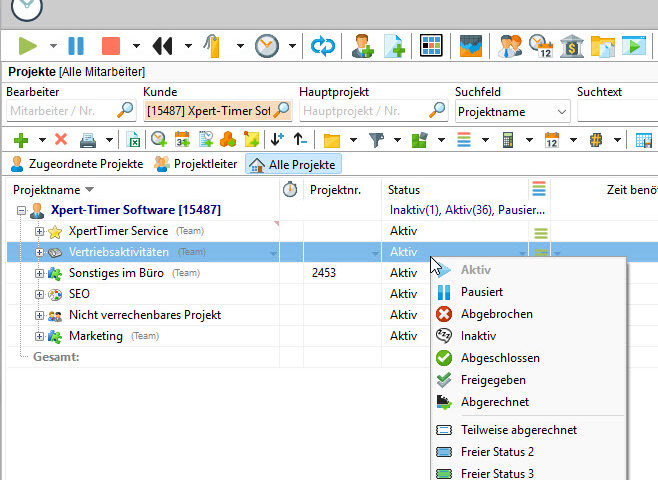658x480 pixels.
Task: Choose Freier Status 2 from menu
Action: click(x=529, y=452)
